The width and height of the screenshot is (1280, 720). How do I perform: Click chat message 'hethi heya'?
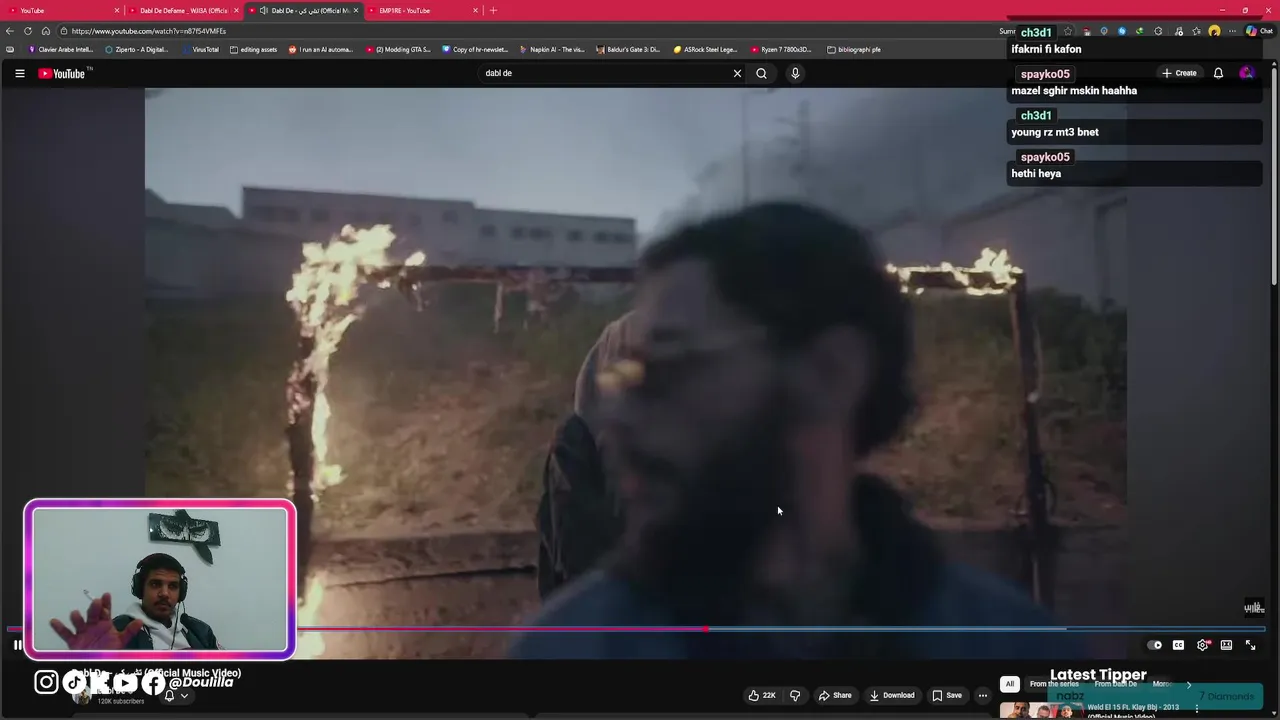[1036, 174]
